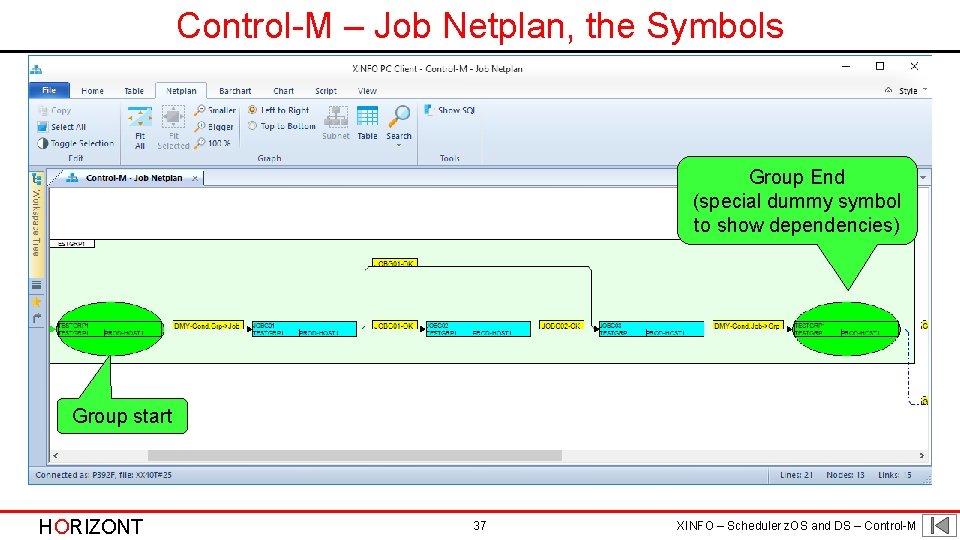Switch to the Table ribbon tab
Viewport: 960px width, 540px height.
click(x=133, y=91)
